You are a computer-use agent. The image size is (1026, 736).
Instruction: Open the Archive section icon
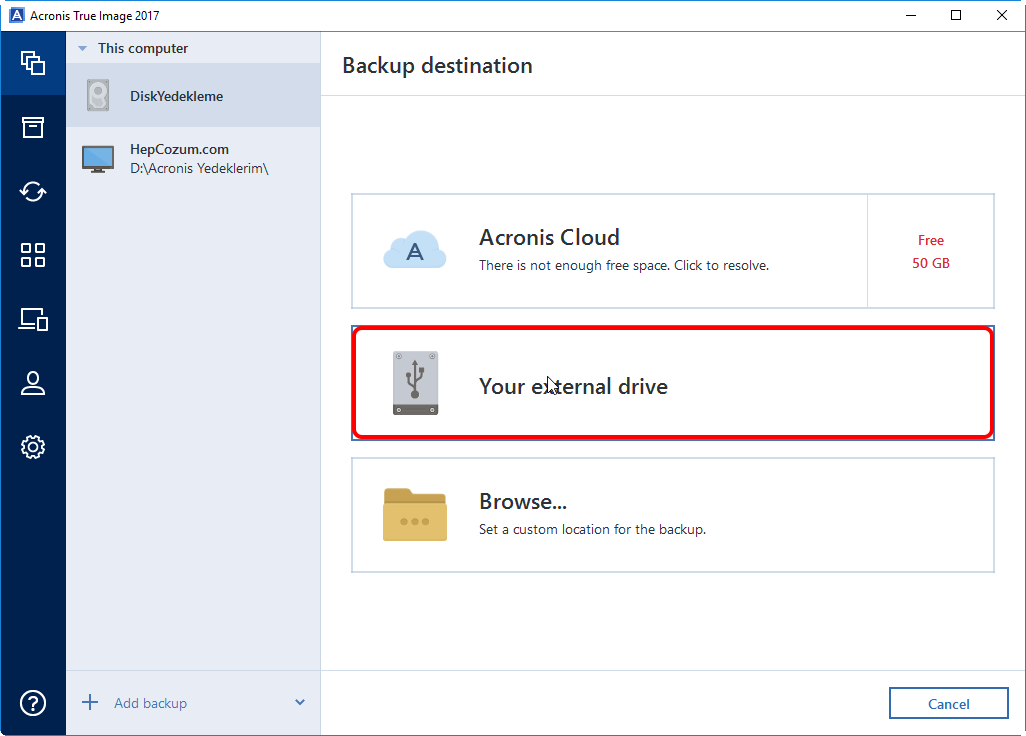(x=33, y=127)
